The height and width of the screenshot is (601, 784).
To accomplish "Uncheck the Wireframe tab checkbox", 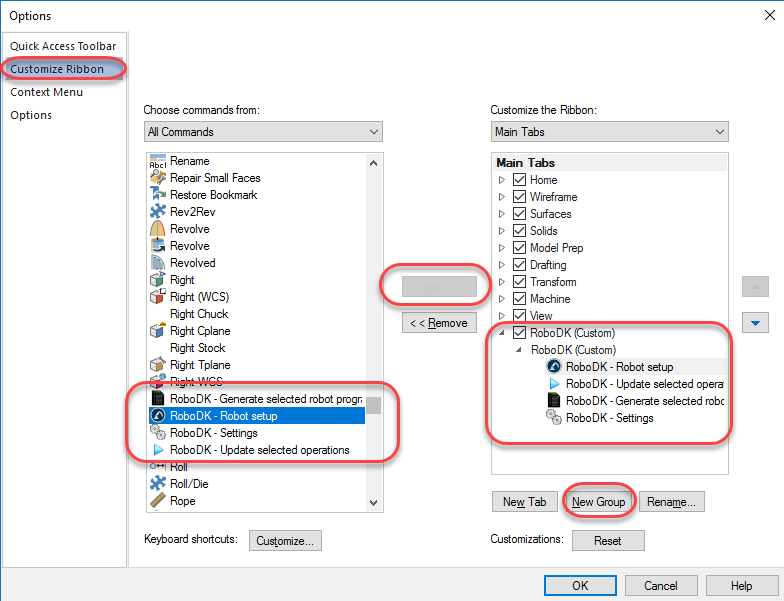I will 519,197.
